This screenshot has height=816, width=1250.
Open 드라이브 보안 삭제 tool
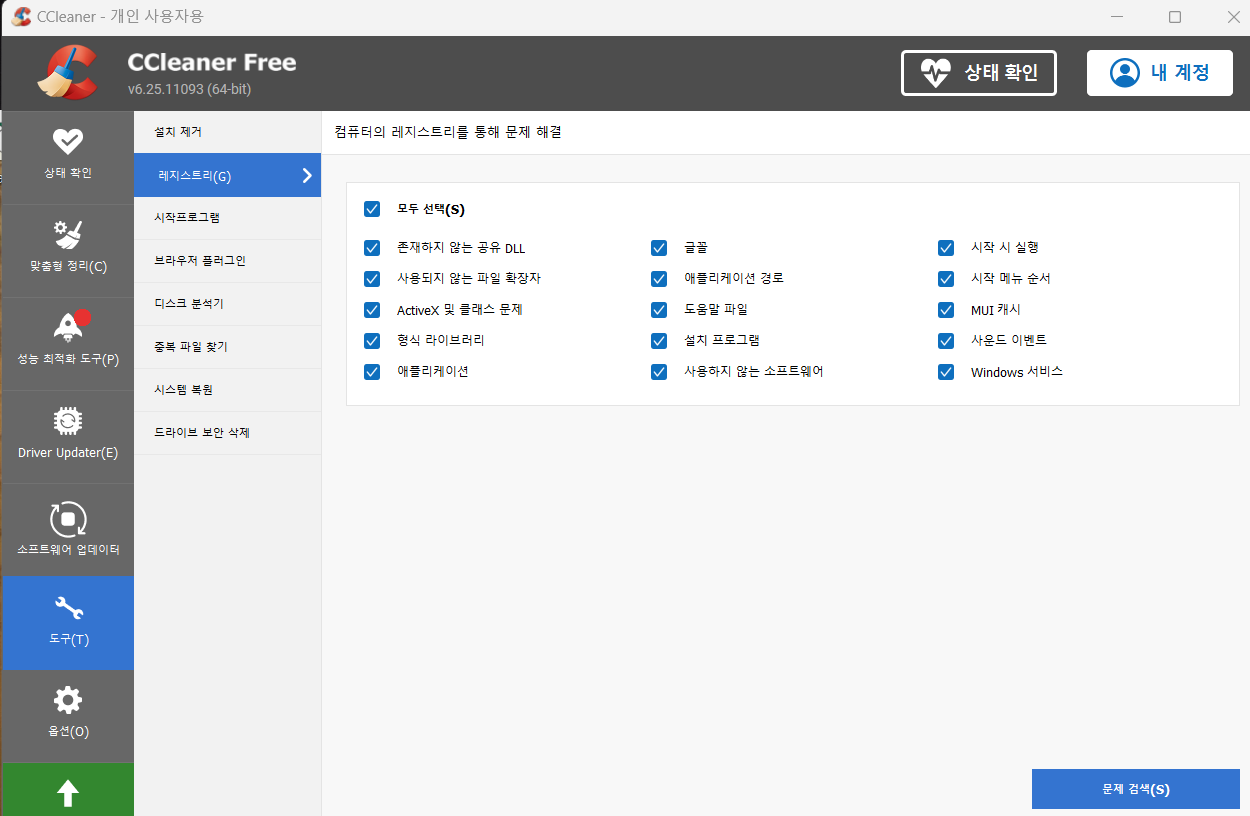(227, 433)
